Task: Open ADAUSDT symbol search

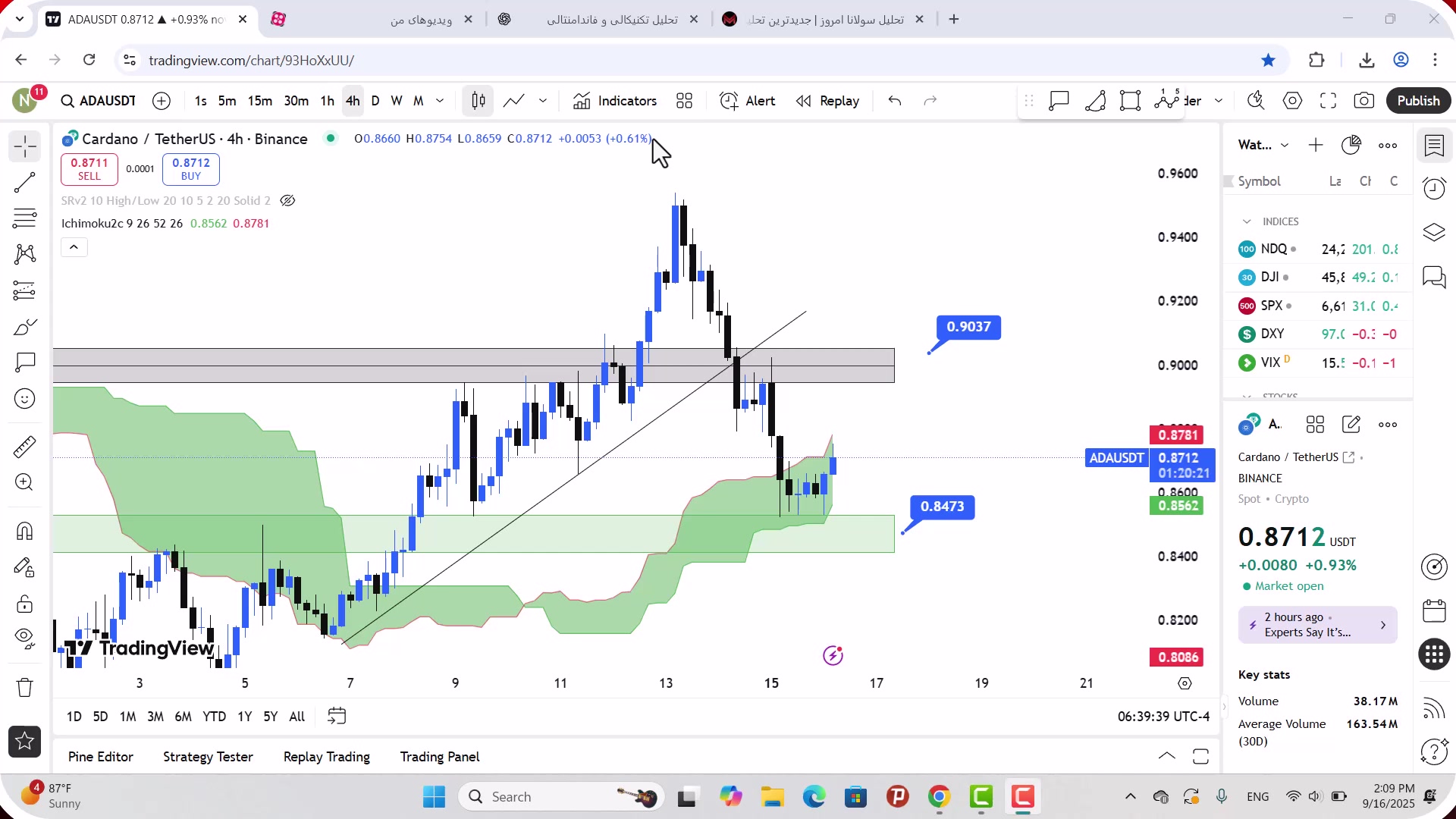Action: click(x=99, y=101)
